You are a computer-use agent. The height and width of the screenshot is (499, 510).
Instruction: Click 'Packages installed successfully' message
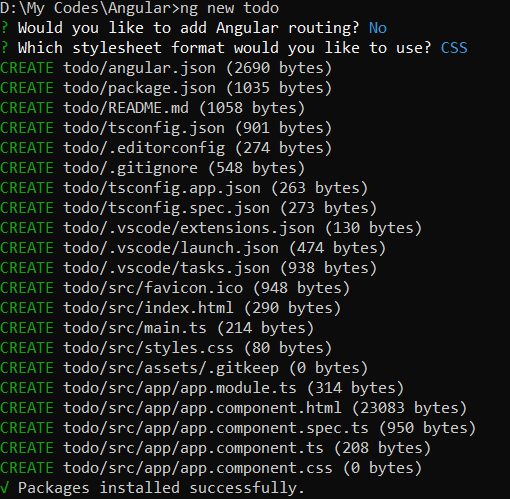click(161, 488)
